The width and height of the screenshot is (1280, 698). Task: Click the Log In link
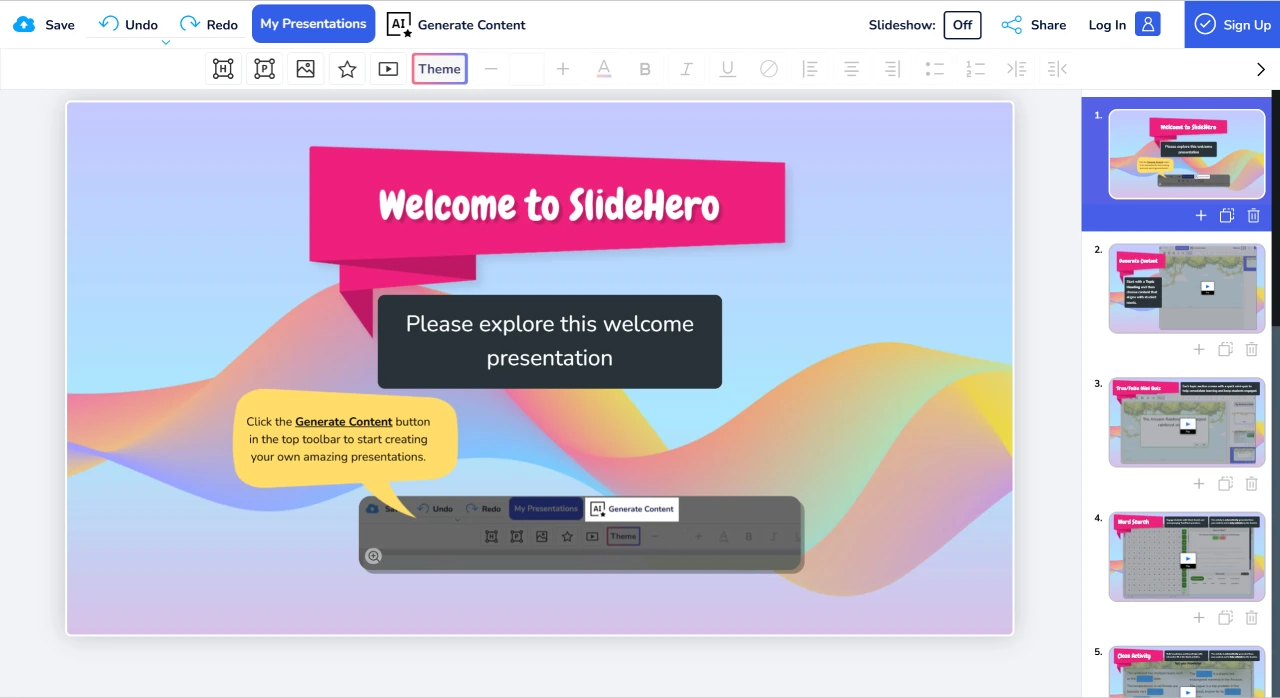1107,25
